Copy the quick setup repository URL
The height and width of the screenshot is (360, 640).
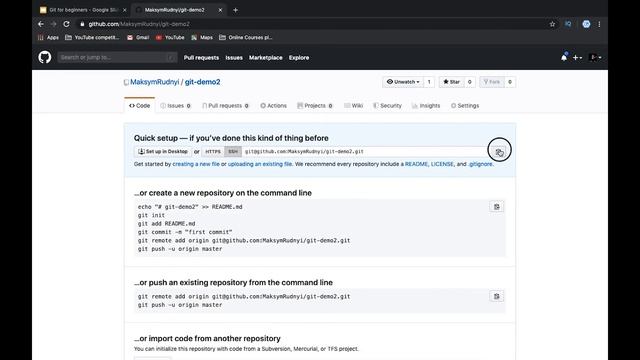click(x=499, y=152)
